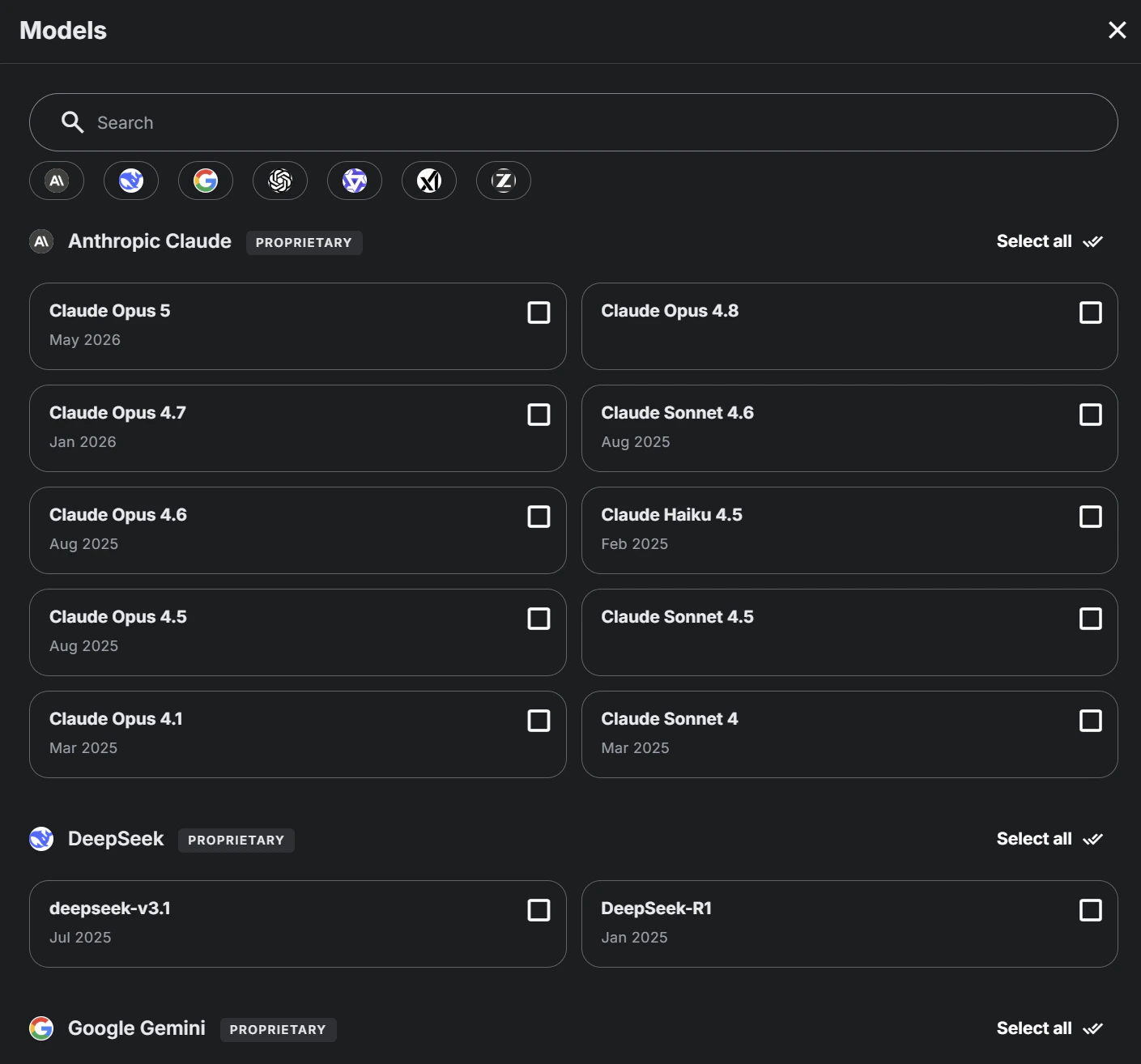The image size is (1141, 1064).
Task: Click Feb 2025 date under Claude Haiku 4.5
Action: (x=635, y=544)
